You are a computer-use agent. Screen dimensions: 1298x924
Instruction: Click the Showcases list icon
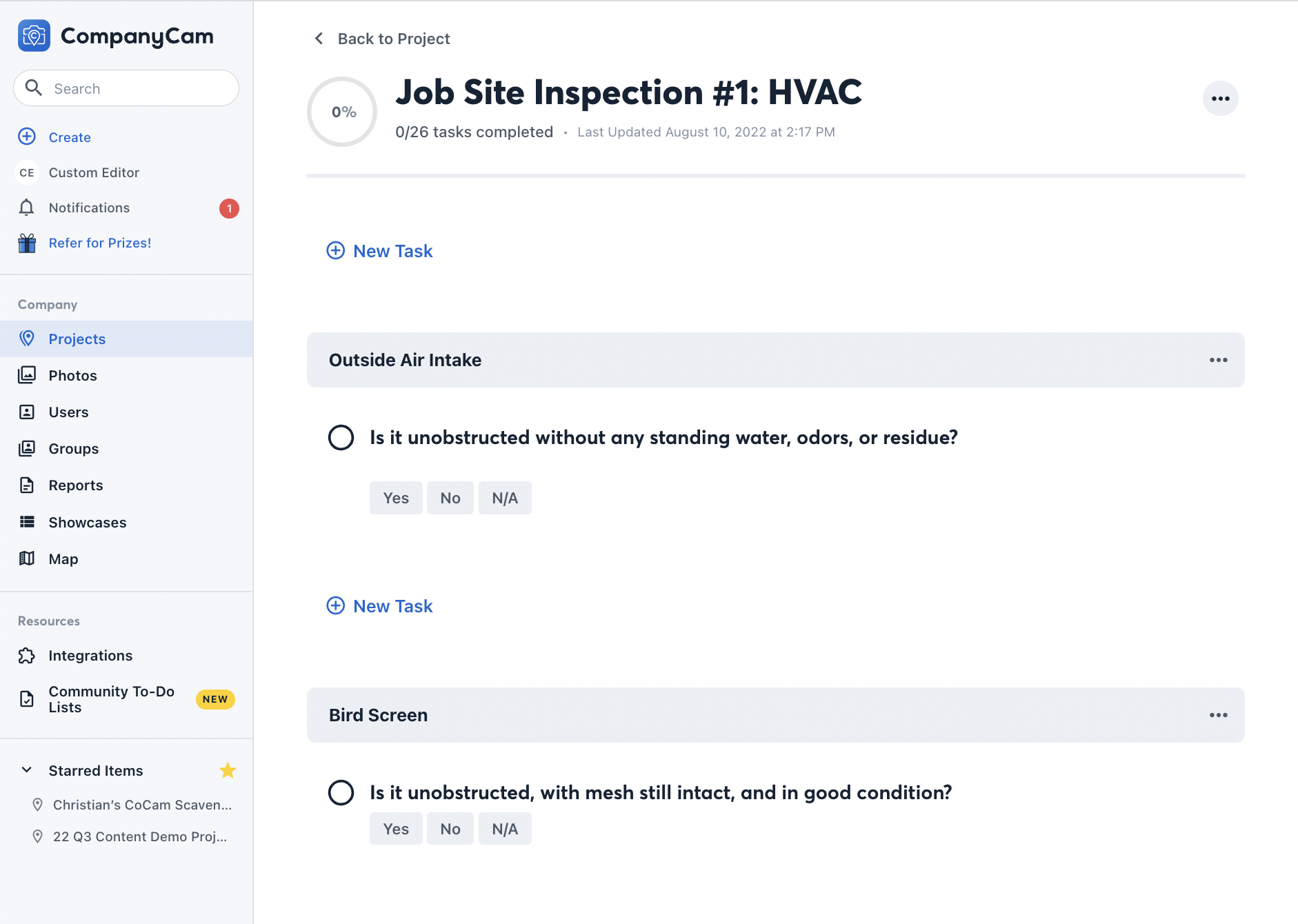click(27, 522)
